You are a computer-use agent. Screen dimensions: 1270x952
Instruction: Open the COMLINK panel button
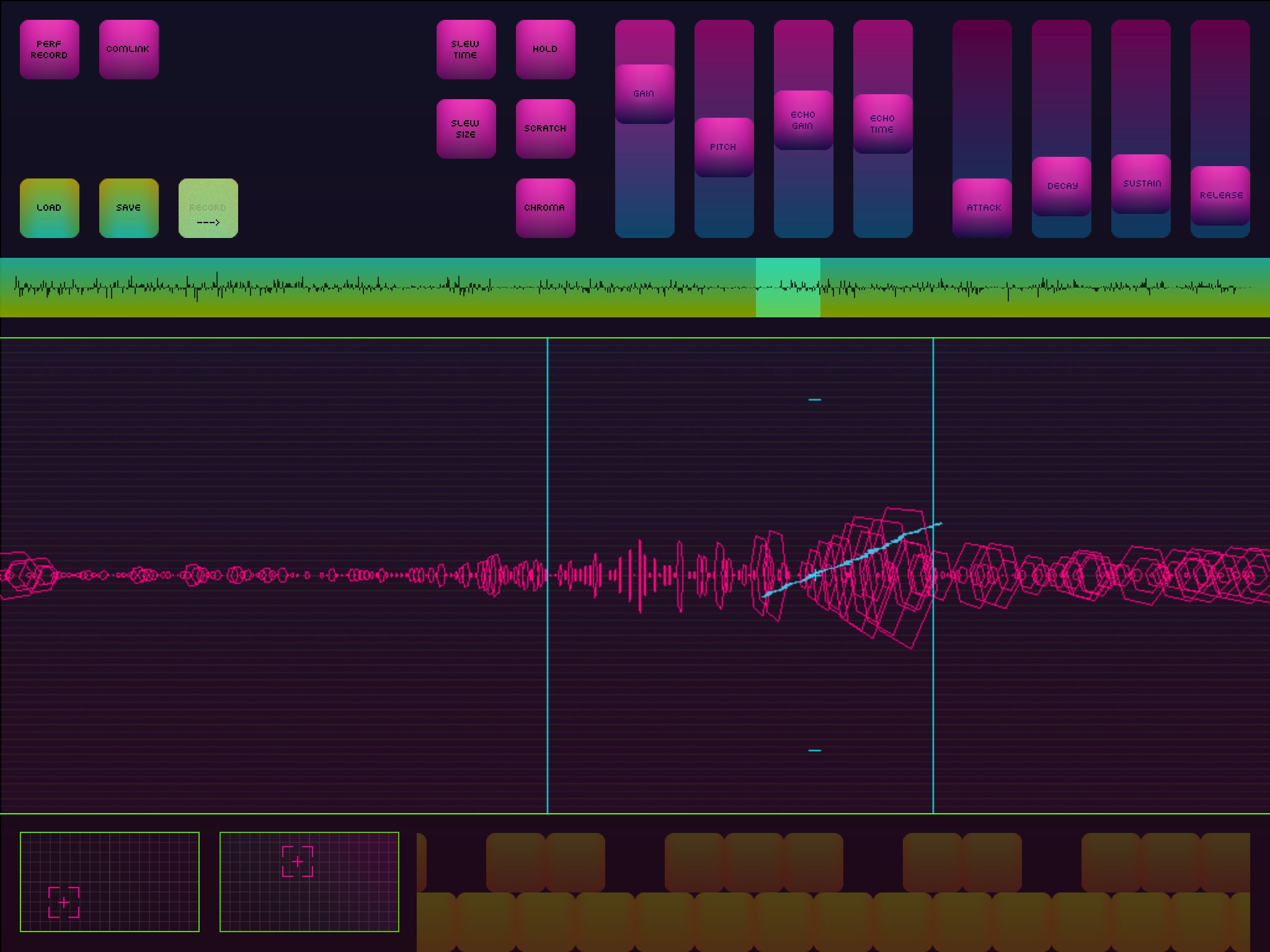[128, 50]
